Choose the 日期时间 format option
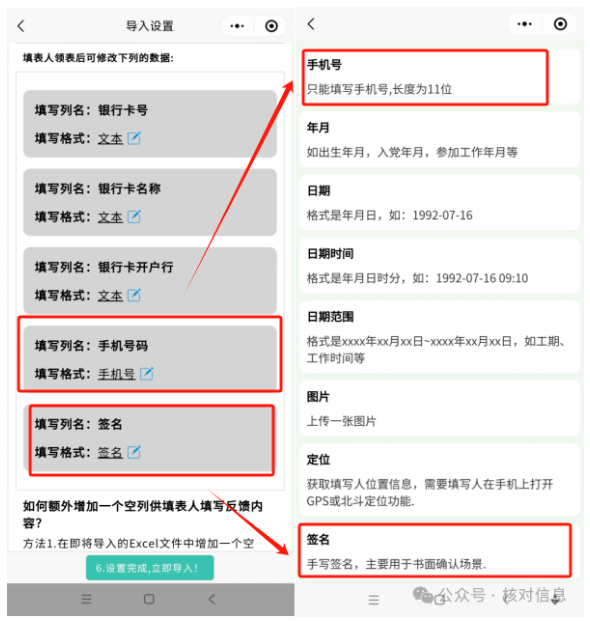This screenshot has width=590, height=621. point(440,265)
